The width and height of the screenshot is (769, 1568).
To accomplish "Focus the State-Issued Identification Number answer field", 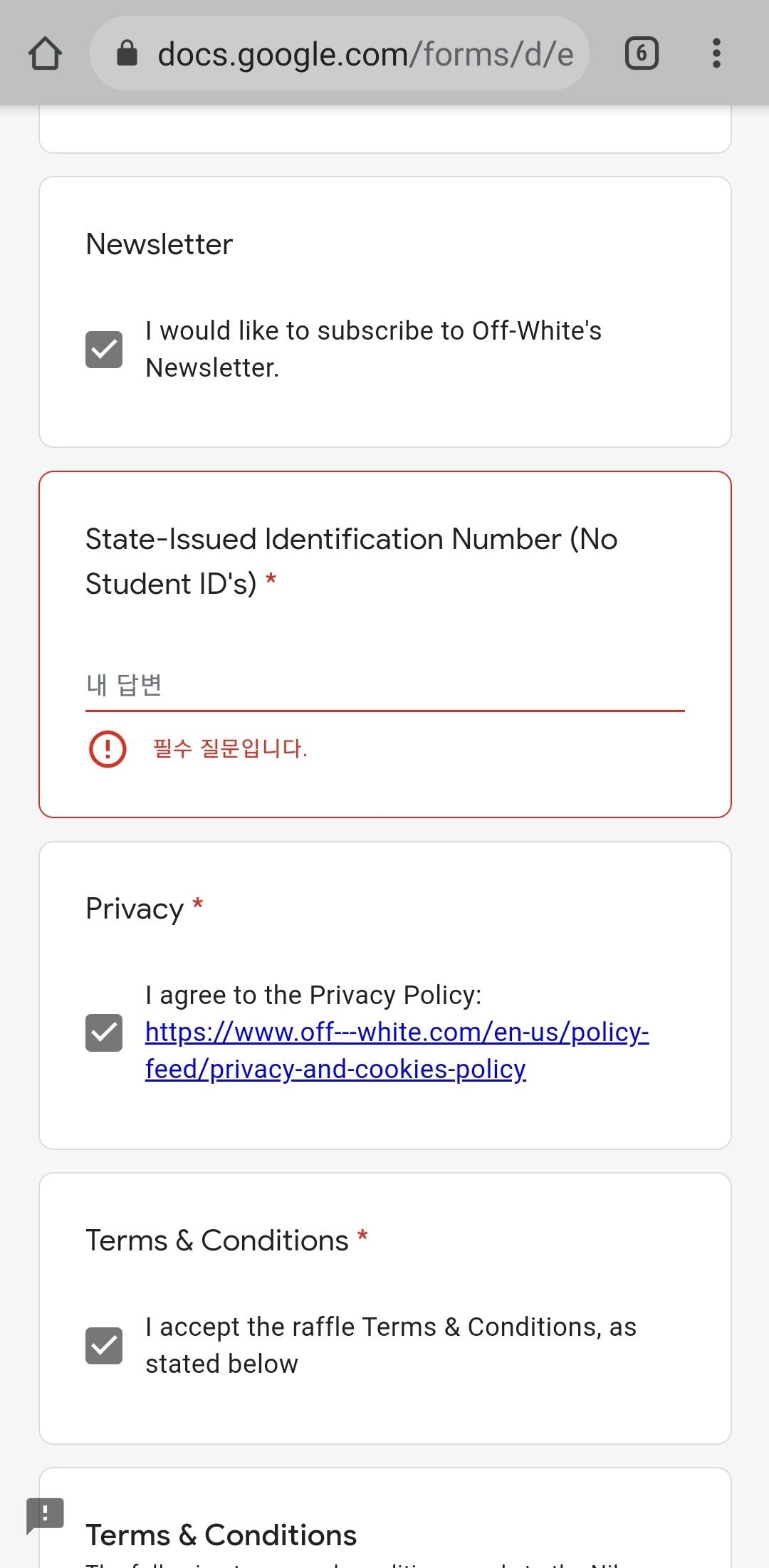I will click(384, 686).
